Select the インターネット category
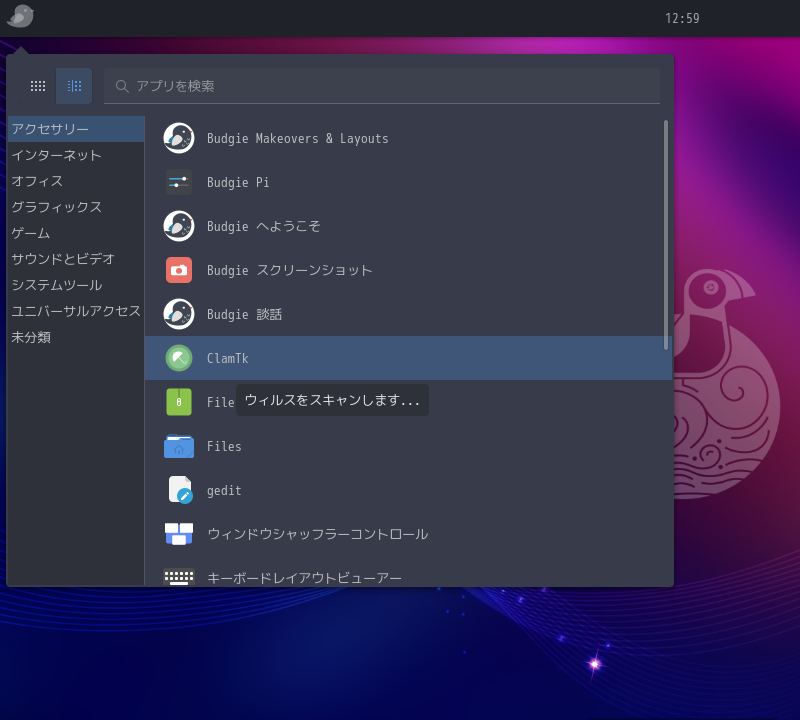 [76, 155]
